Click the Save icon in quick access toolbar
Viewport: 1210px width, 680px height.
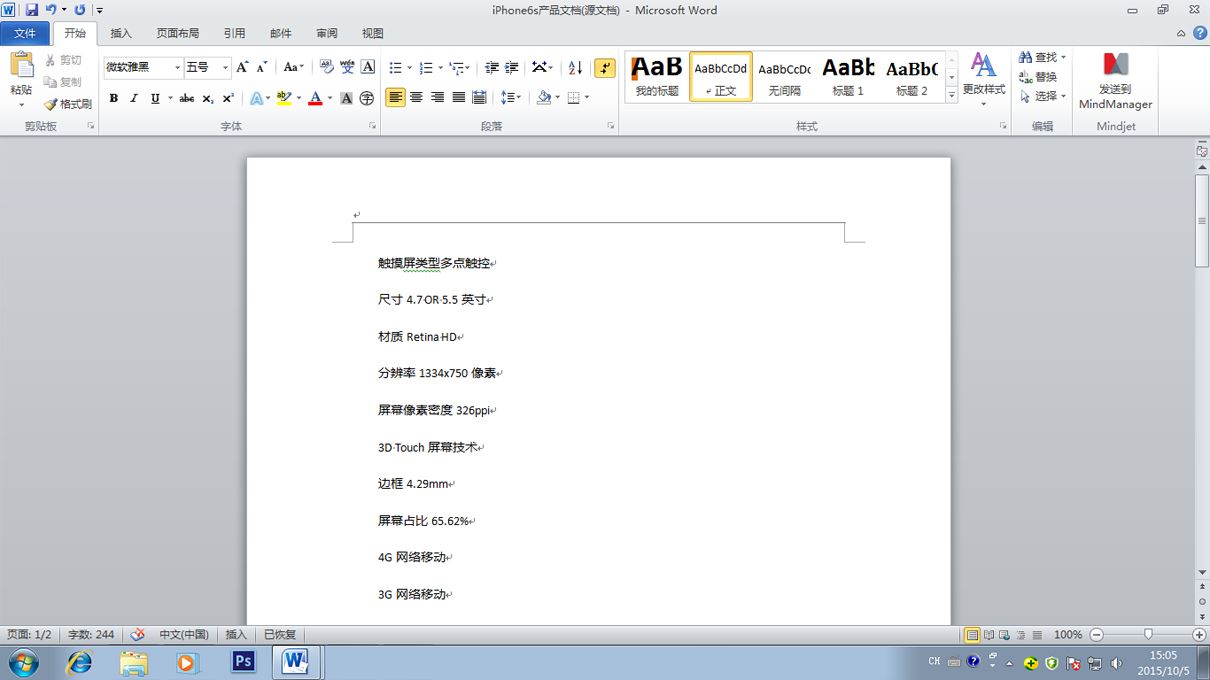point(32,10)
